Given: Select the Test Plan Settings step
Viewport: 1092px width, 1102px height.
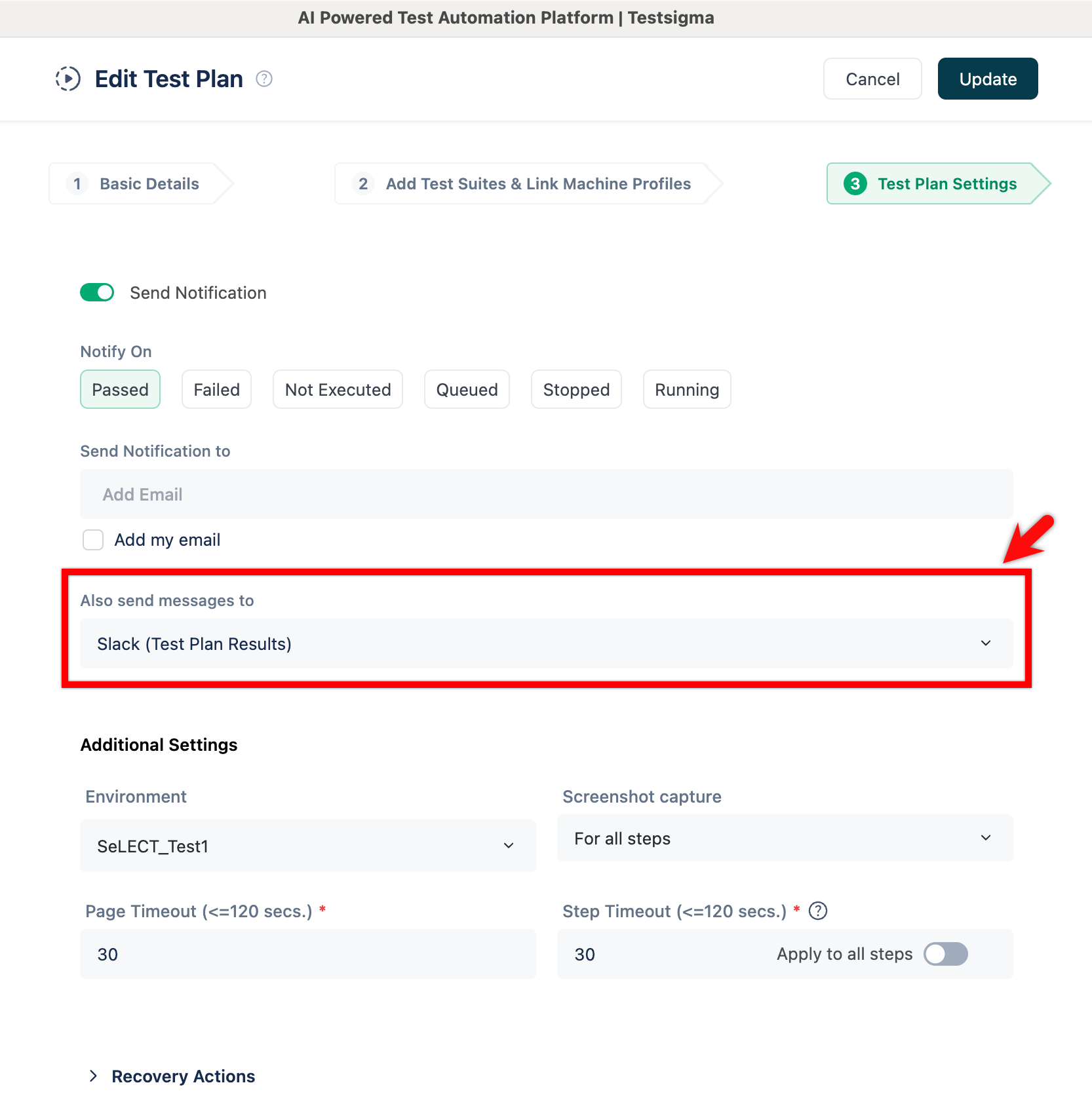Looking at the screenshot, I should click(931, 183).
